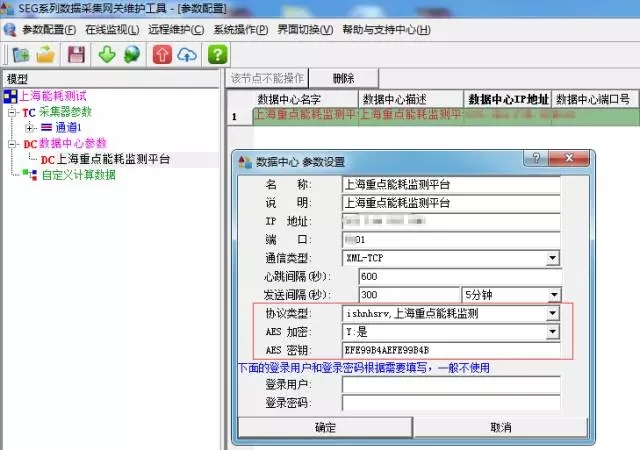This screenshot has width=640, height=450.
Task: Open the AES 加密 dropdown
Action: [552, 332]
